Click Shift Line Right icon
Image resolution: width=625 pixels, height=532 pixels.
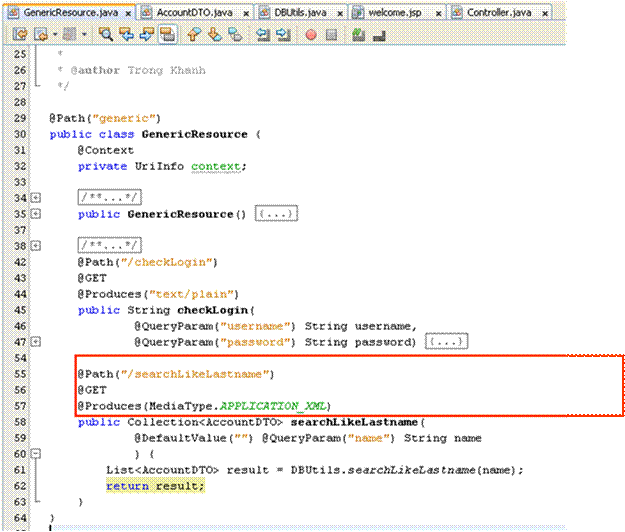pos(283,35)
